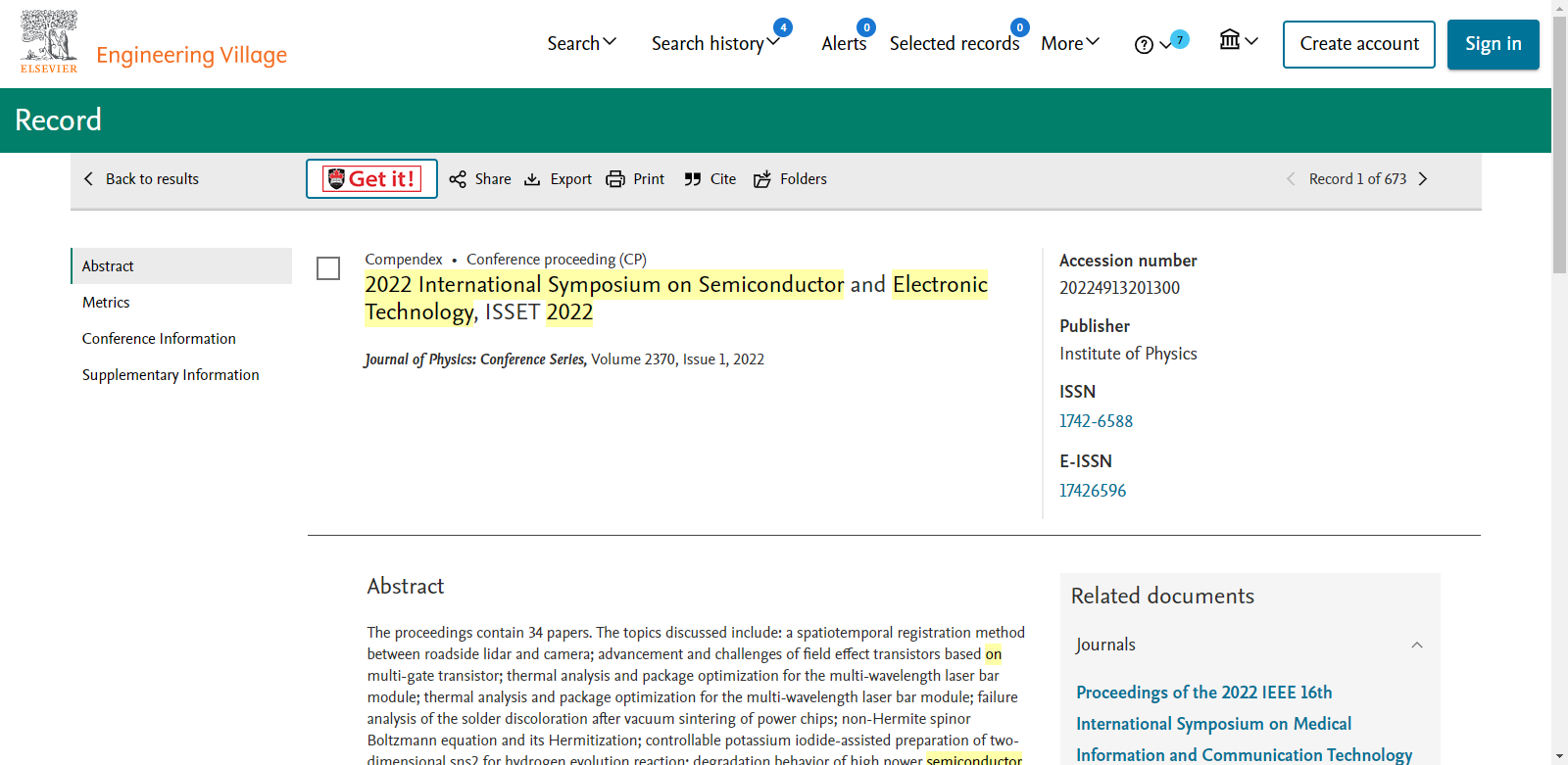This screenshot has height=765, width=1568.
Task: Click the Record 1 of 673 counter
Action: (x=1357, y=179)
